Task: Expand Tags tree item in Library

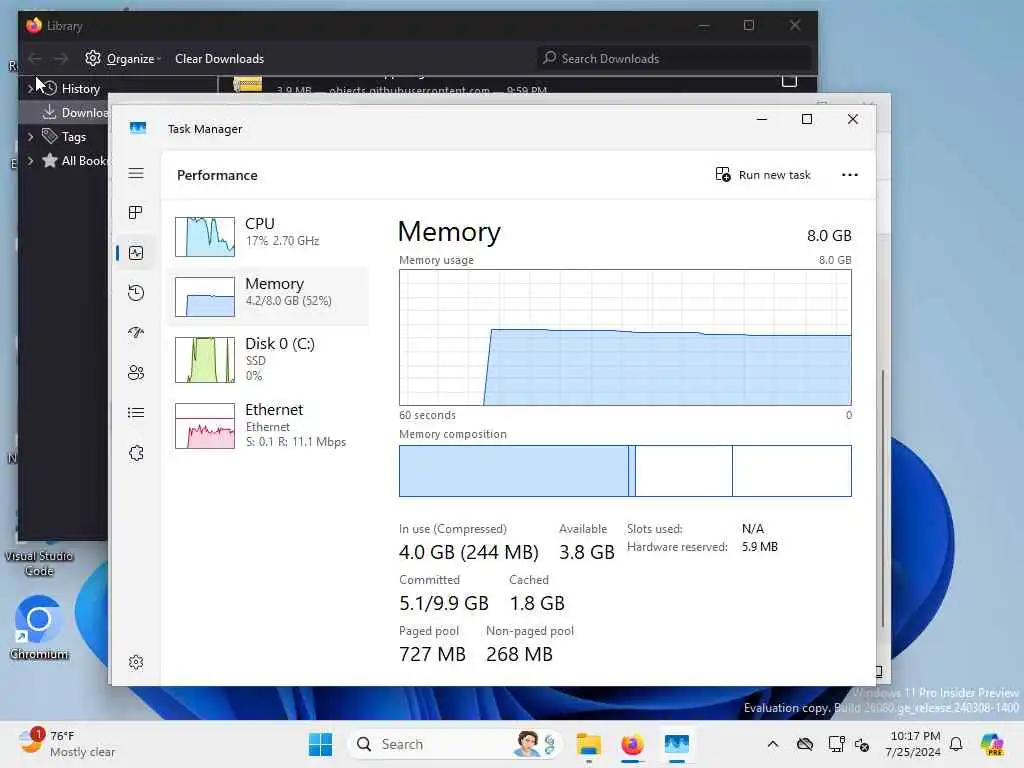Action: (x=30, y=137)
